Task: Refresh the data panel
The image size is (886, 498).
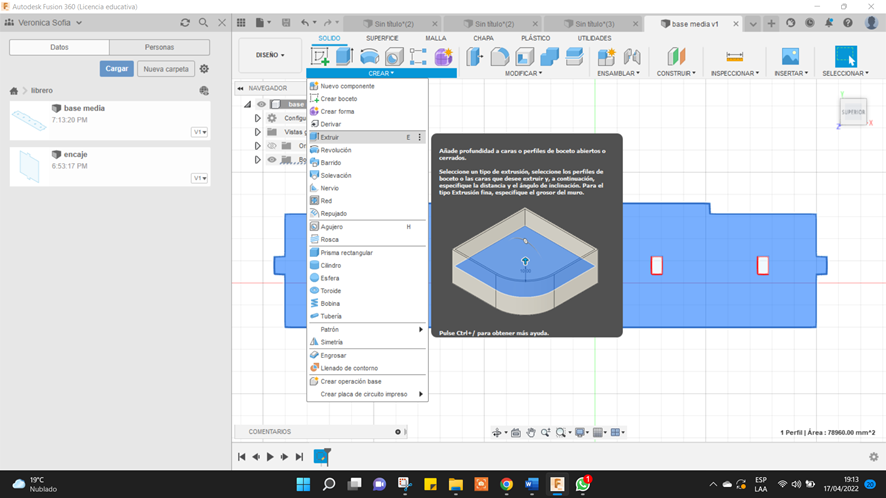Action: 185,22
